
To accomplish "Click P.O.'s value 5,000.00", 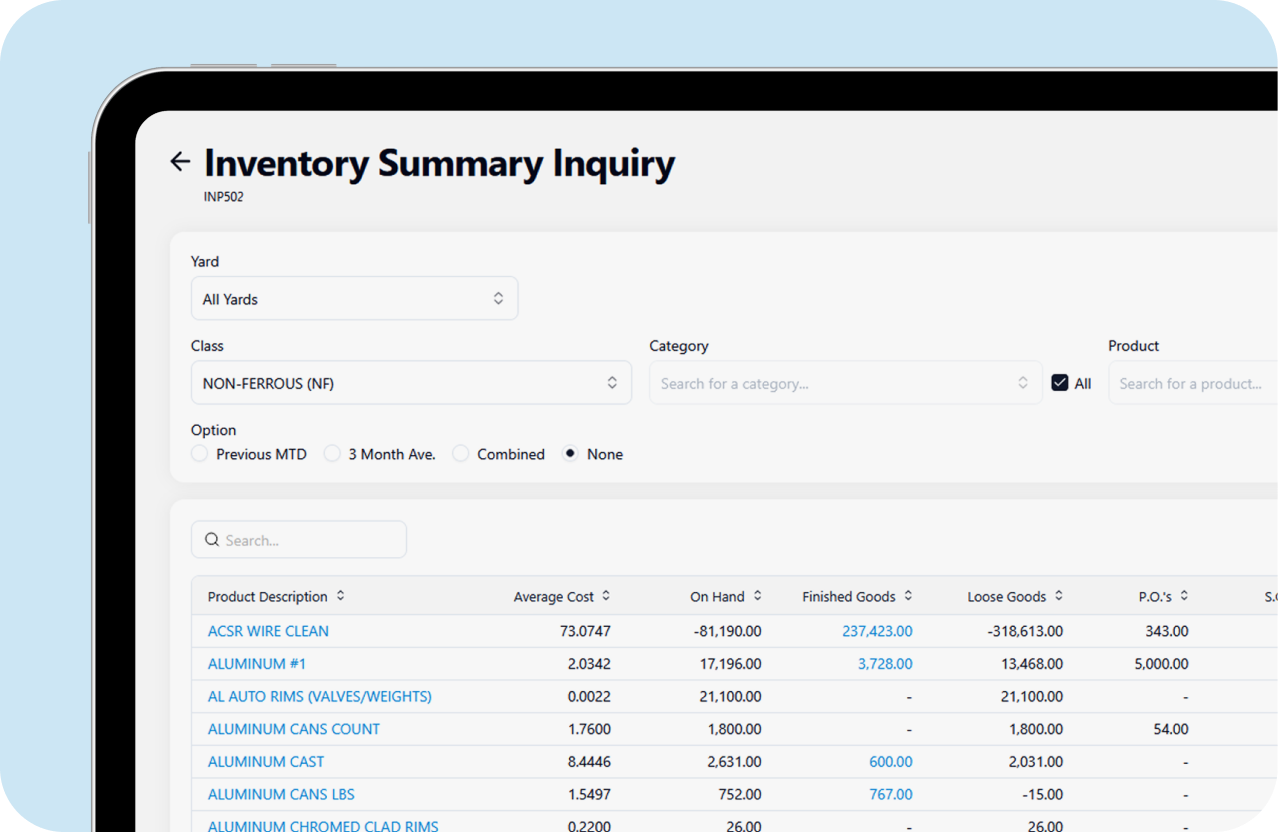I will pos(1162,664).
